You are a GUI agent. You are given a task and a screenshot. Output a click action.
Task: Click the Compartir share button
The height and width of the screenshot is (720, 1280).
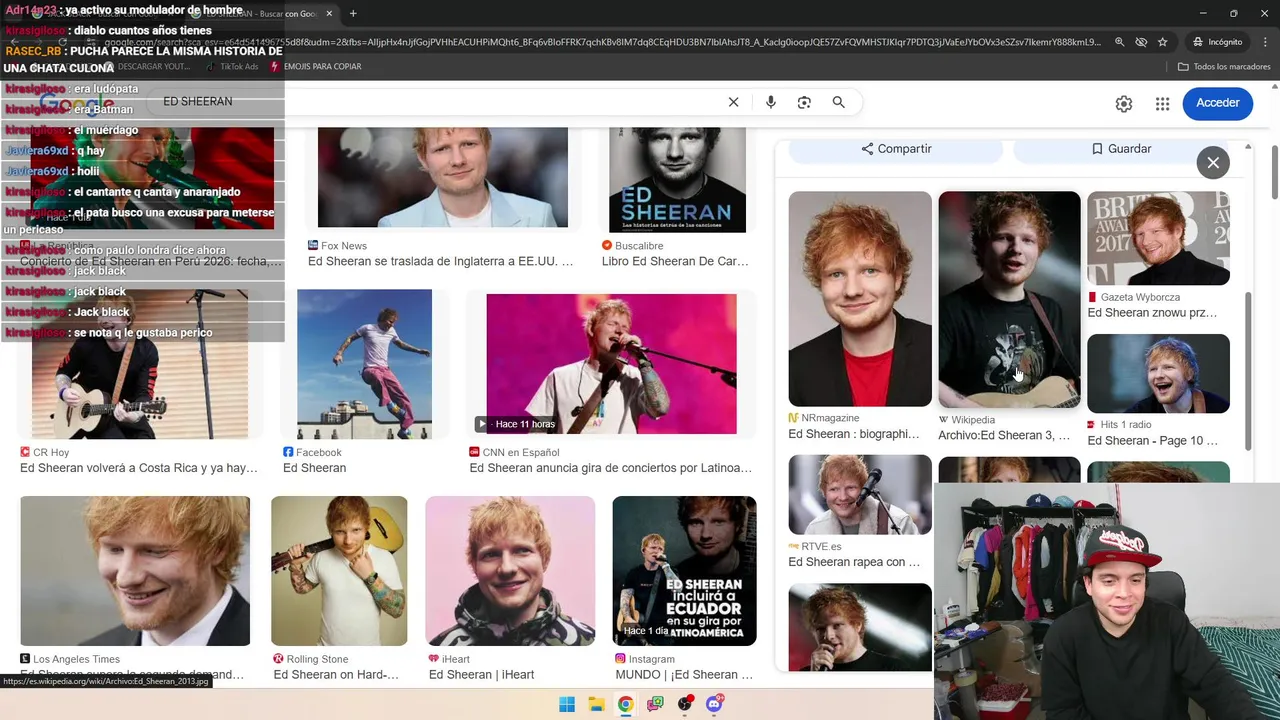click(x=896, y=148)
